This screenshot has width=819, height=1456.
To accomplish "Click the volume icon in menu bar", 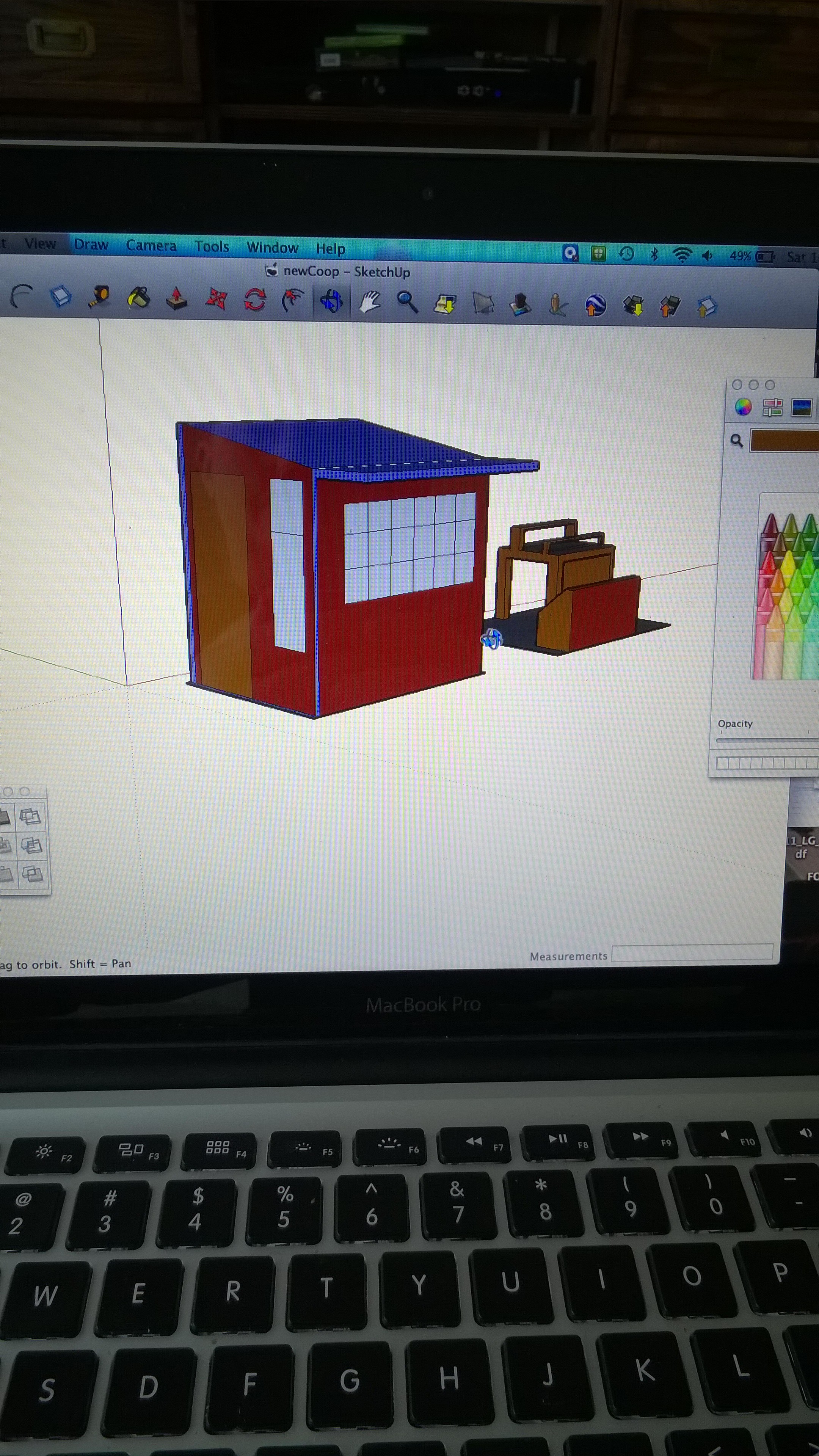I will (x=707, y=256).
